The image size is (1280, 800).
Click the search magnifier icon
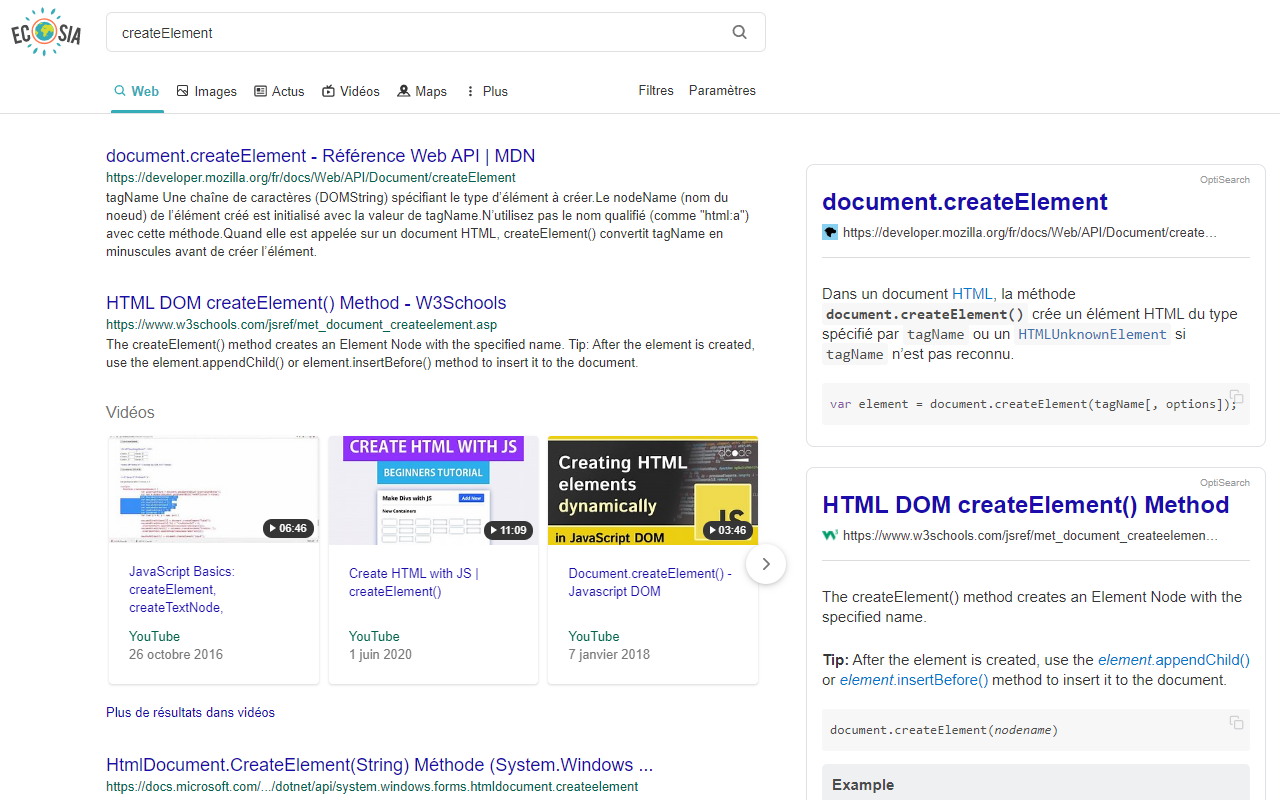pyautogui.click(x=739, y=32)
